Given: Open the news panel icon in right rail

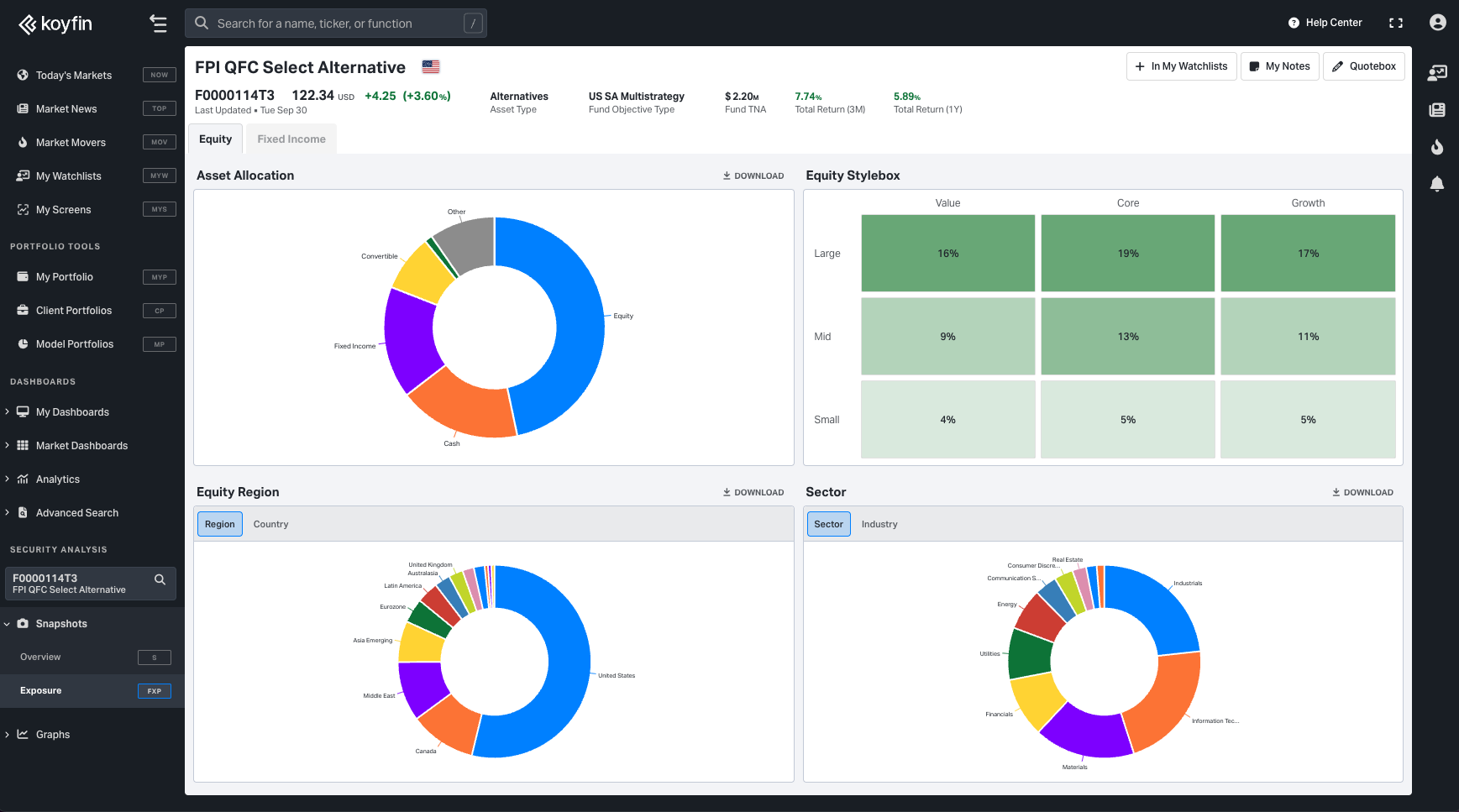Looking at the screenshot, I should tap(1436, 110).
